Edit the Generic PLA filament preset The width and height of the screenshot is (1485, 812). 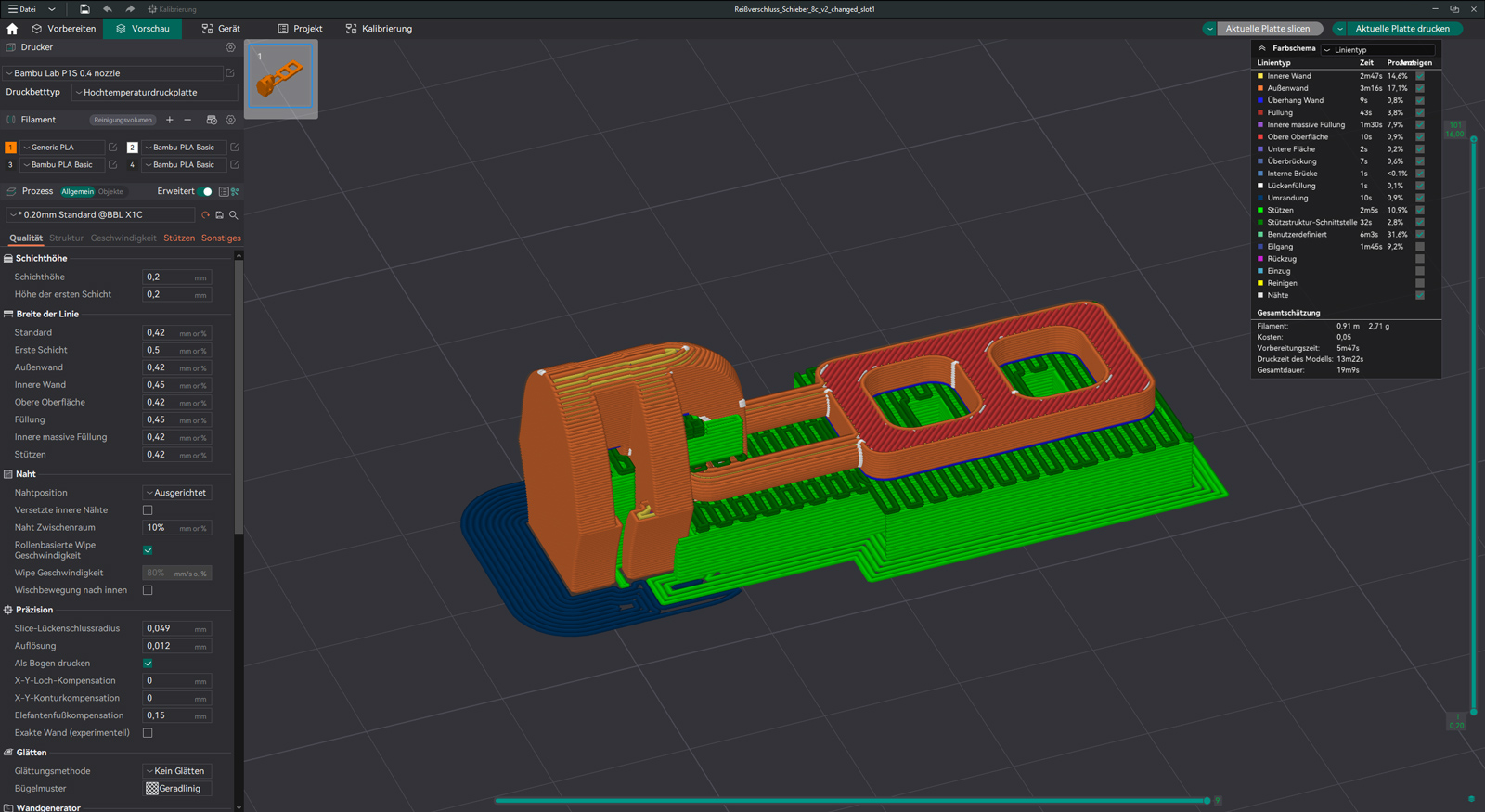click(x=112, y=148)
